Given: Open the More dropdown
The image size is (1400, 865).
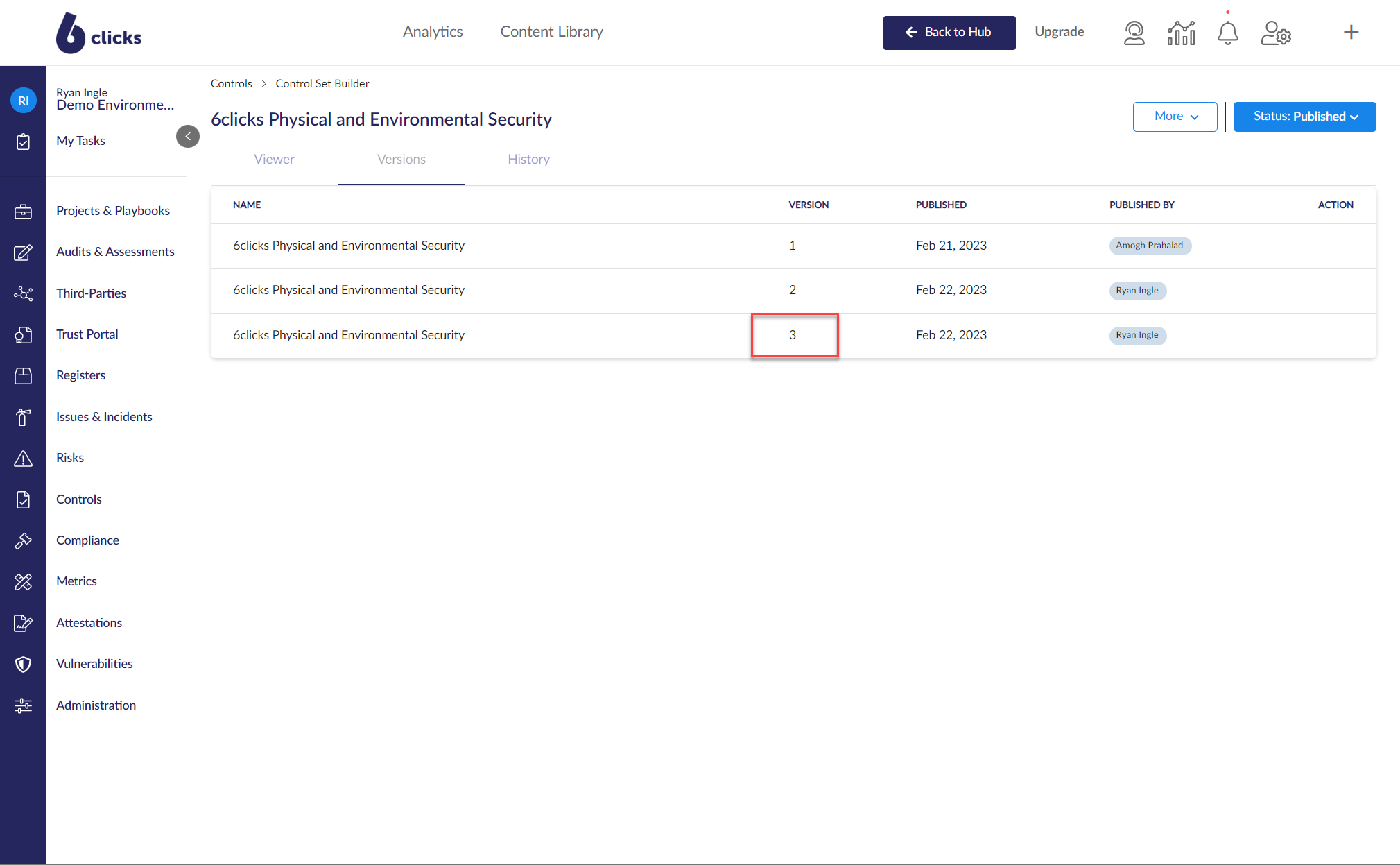Looking at the screenshot, I should tap(1175, 117).
